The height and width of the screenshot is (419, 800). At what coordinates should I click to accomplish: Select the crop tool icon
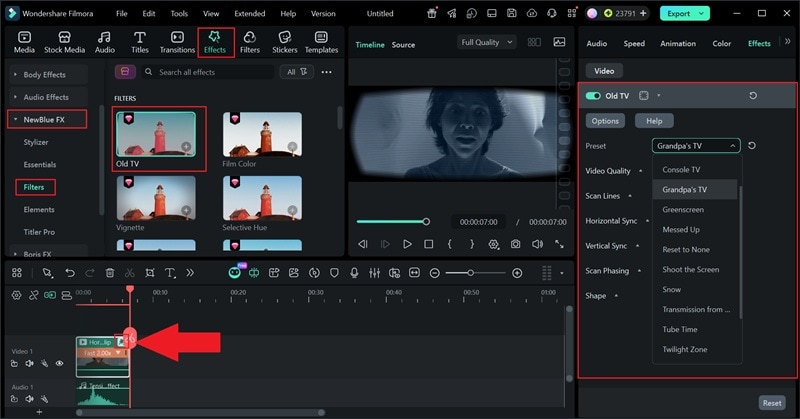[x=149, y=273]
